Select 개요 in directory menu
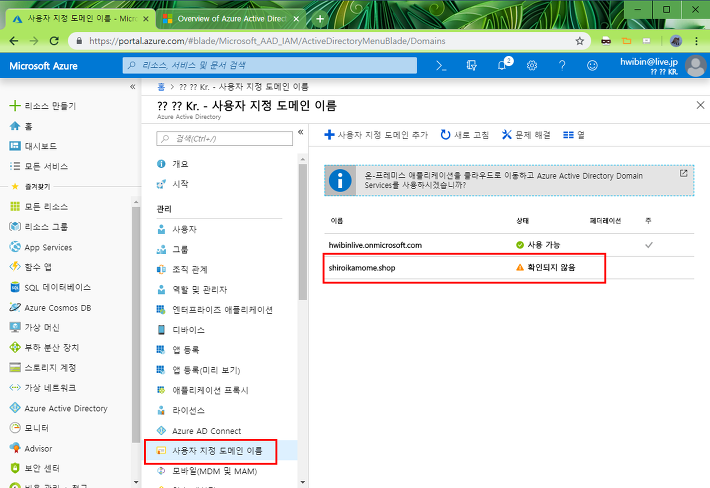 (173, 164)
